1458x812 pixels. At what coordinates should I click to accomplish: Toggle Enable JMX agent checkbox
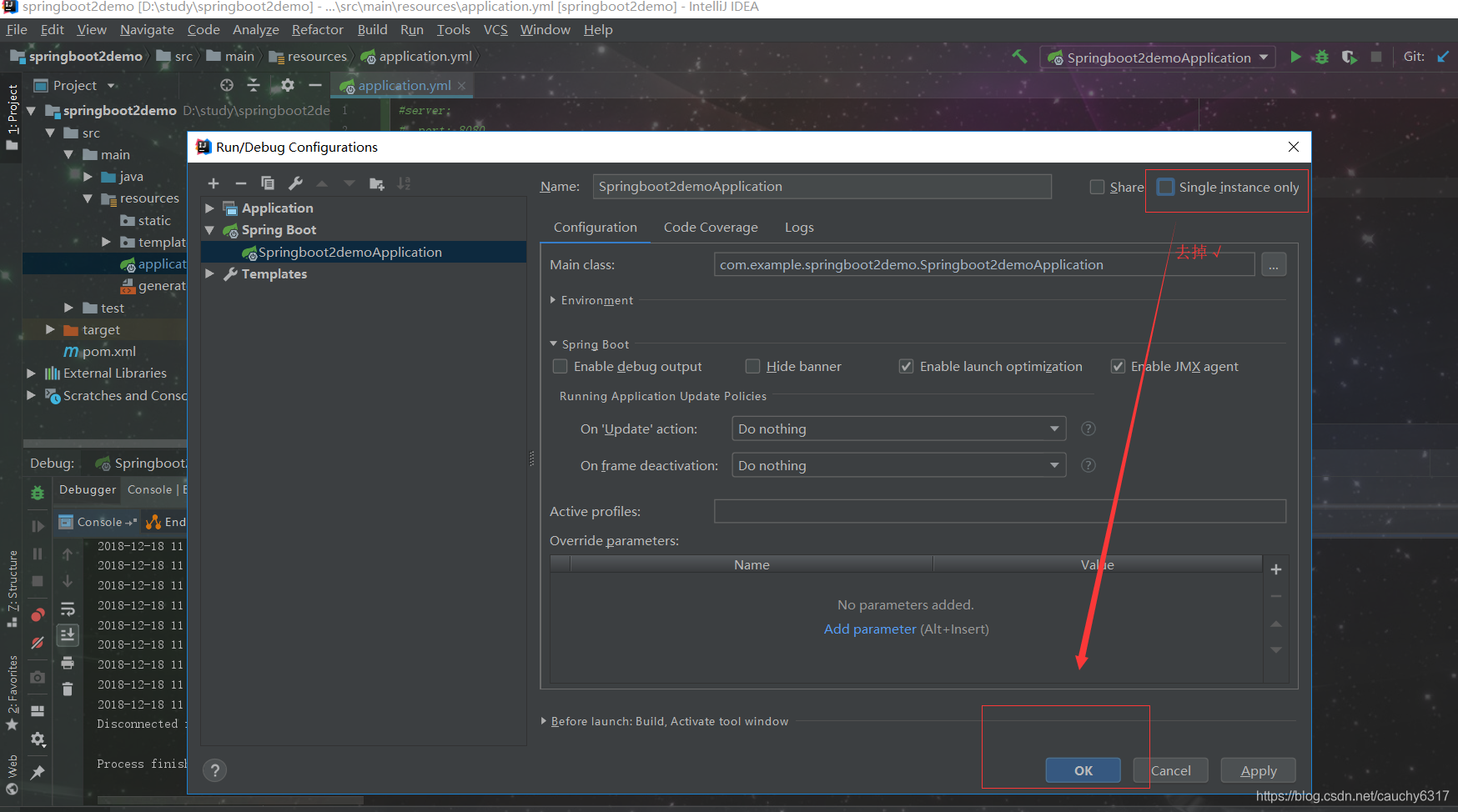[x=1118, y=366]
